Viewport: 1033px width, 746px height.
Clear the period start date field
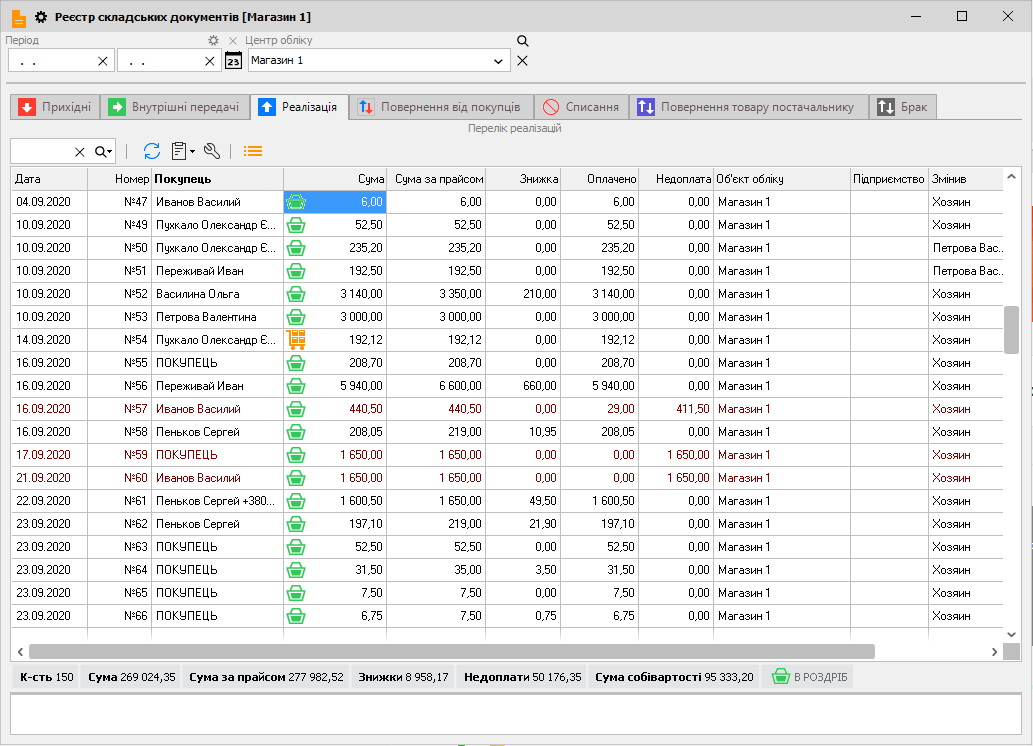pyautogui.click(x=102, y=61)
